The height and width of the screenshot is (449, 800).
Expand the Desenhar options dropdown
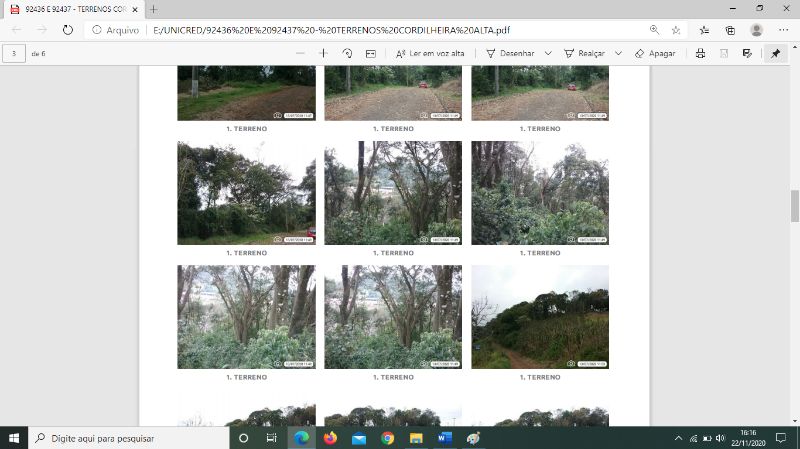548,53
